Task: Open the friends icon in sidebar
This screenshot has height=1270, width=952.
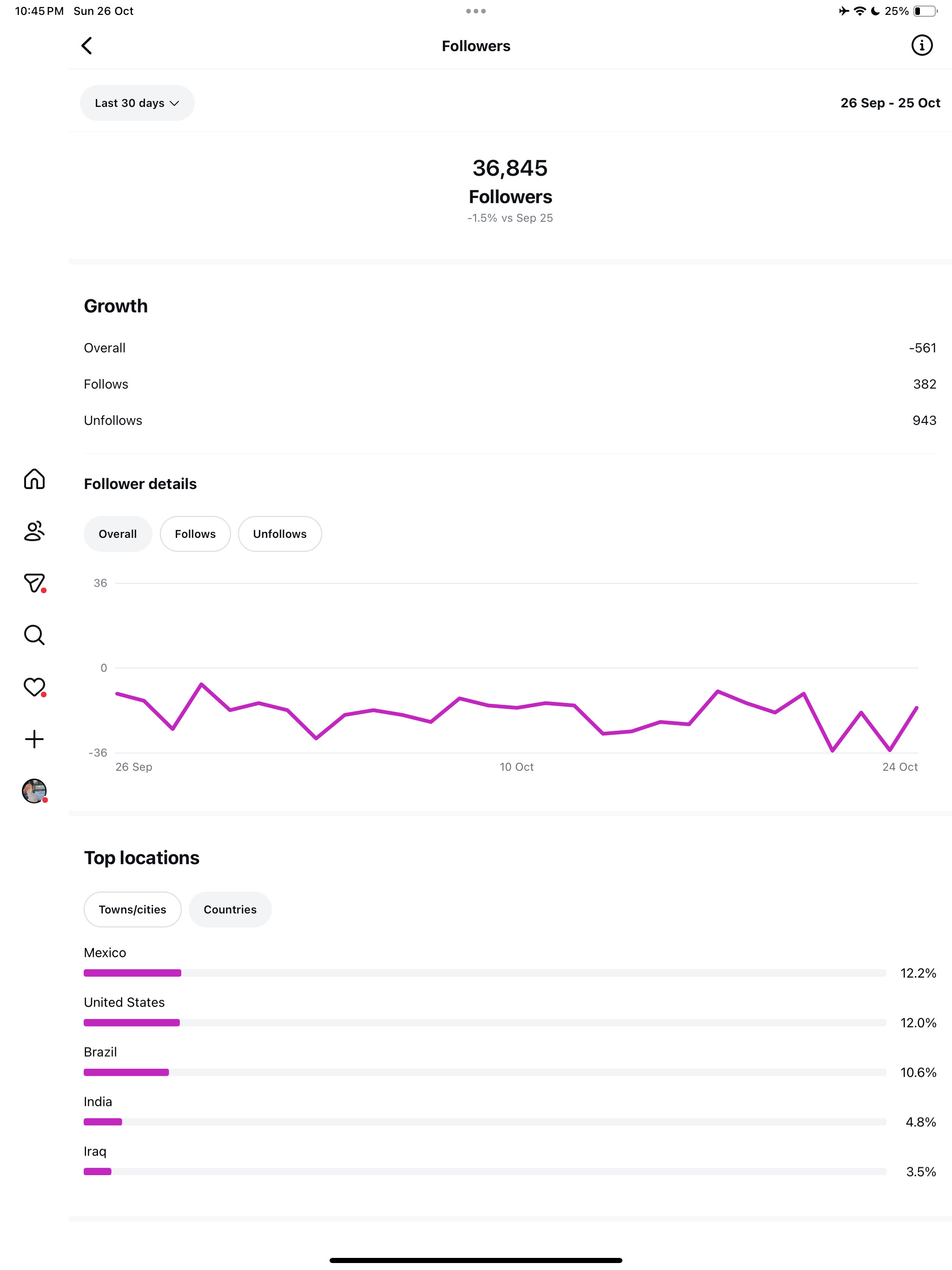Action: coord(34,531)
